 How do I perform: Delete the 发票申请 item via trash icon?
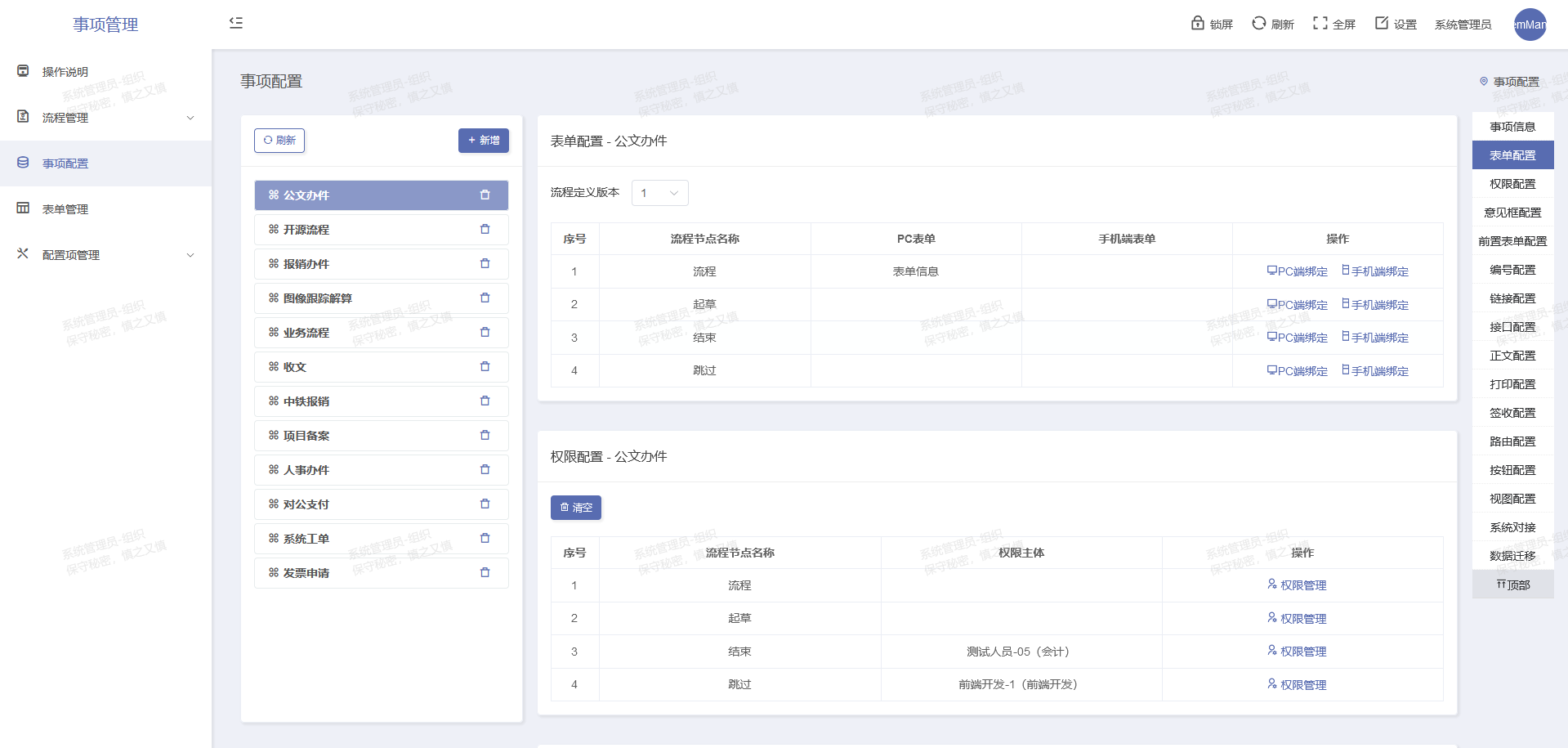coord(485,572)
